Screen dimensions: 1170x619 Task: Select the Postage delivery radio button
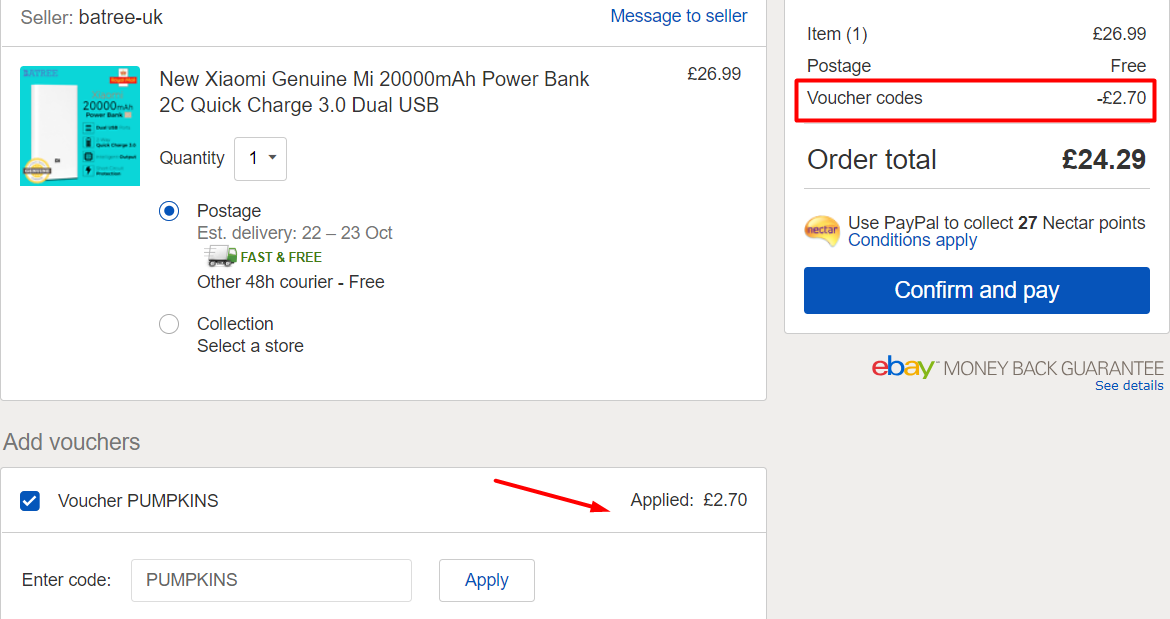point(169,211)
